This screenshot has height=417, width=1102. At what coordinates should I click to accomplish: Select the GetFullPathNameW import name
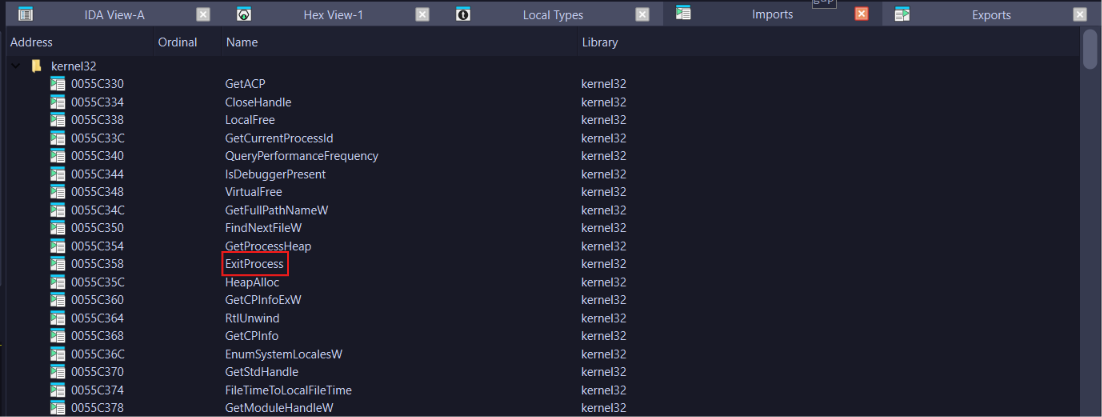(x=277, y=210)
